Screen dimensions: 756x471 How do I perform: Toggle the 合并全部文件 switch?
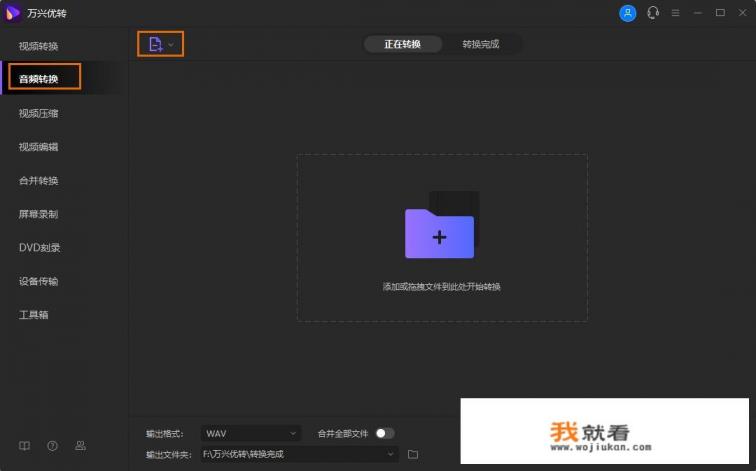coord(385,433)
